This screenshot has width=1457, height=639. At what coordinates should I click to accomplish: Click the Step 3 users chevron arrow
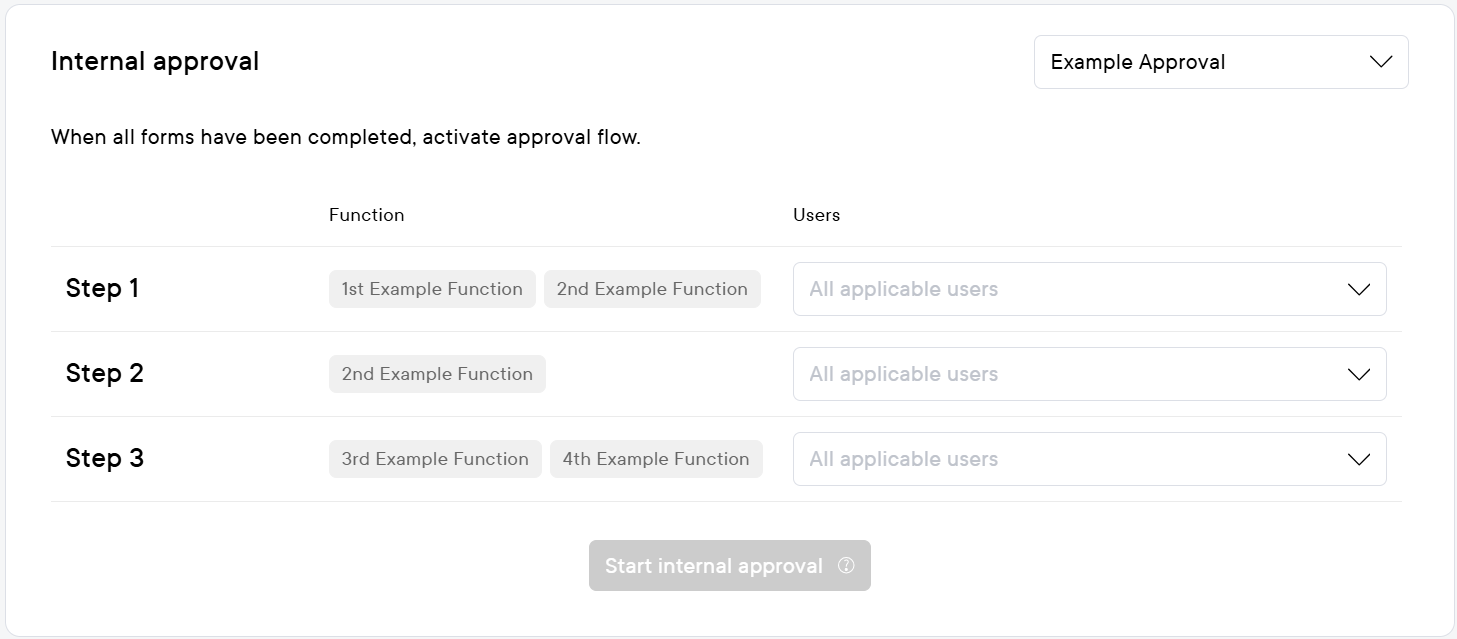point(1358,459)
